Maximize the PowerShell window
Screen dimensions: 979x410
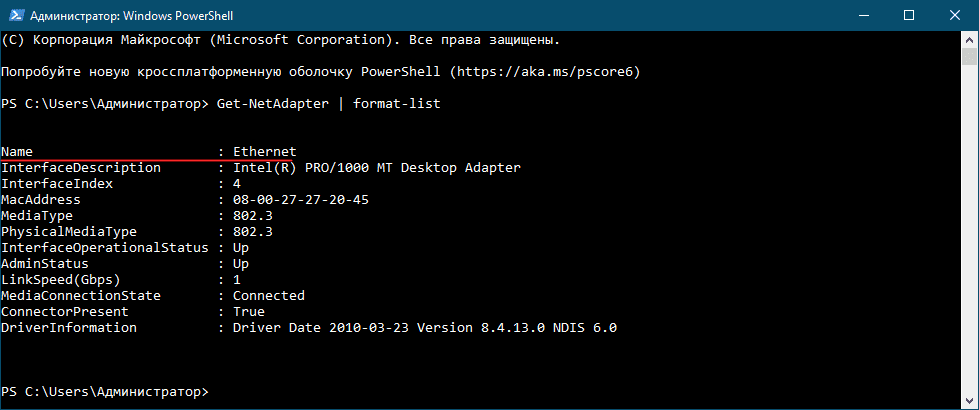coord(908,16)
